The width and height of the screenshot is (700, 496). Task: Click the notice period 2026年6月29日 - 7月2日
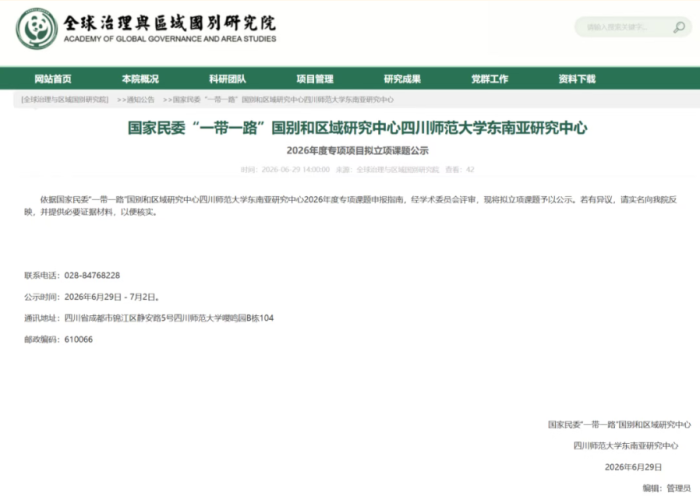(x=112, y=297)
